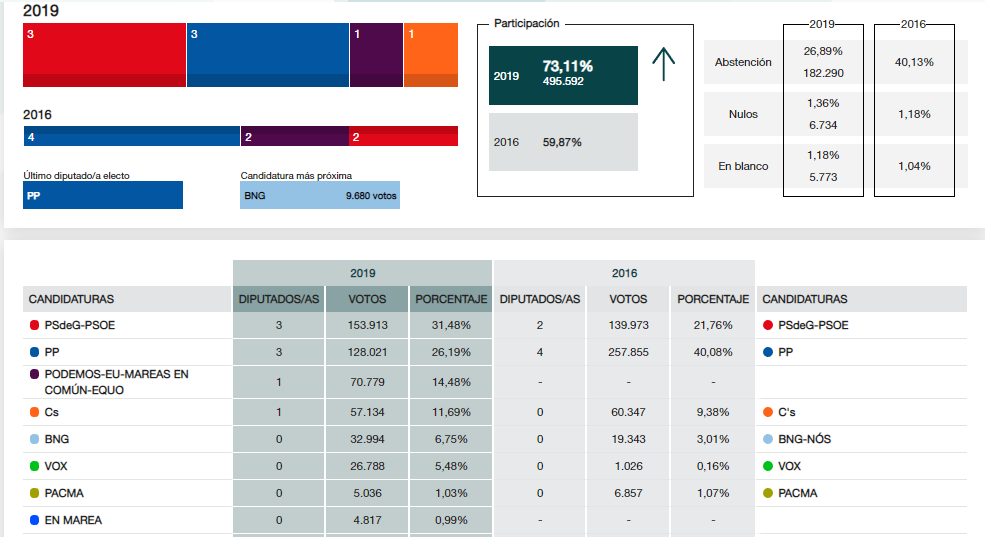Click the 2016 header above the results table
985x537 pixels.
point(624,273)
